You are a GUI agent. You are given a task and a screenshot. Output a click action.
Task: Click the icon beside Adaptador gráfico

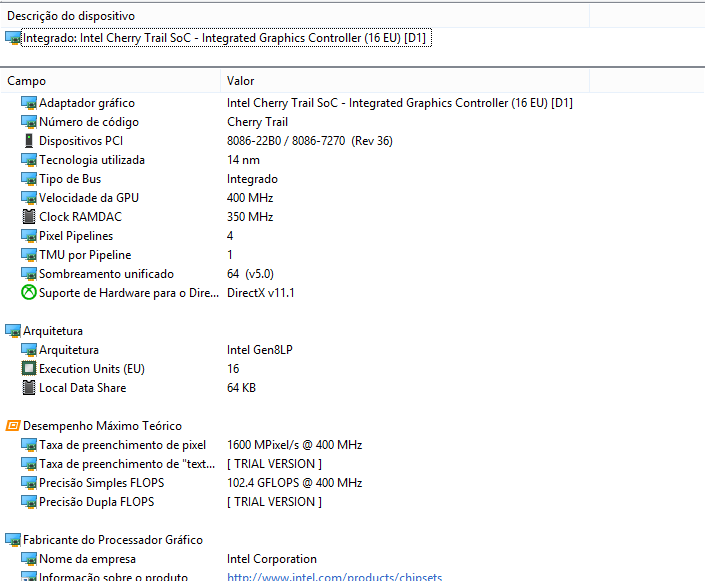pos(29,103)
